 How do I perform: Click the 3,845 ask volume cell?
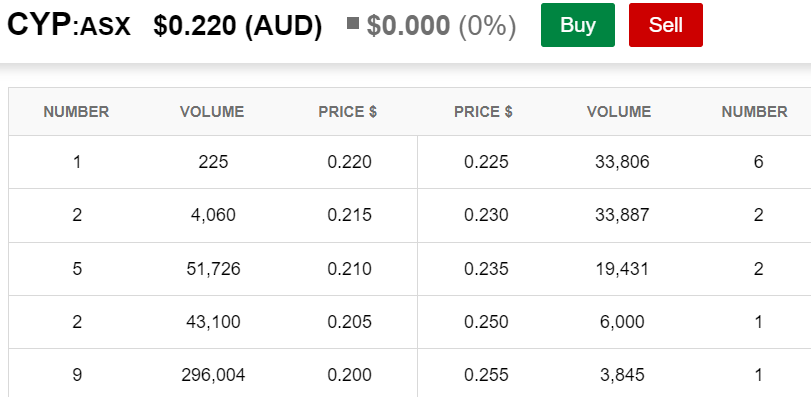click(622, 375)
